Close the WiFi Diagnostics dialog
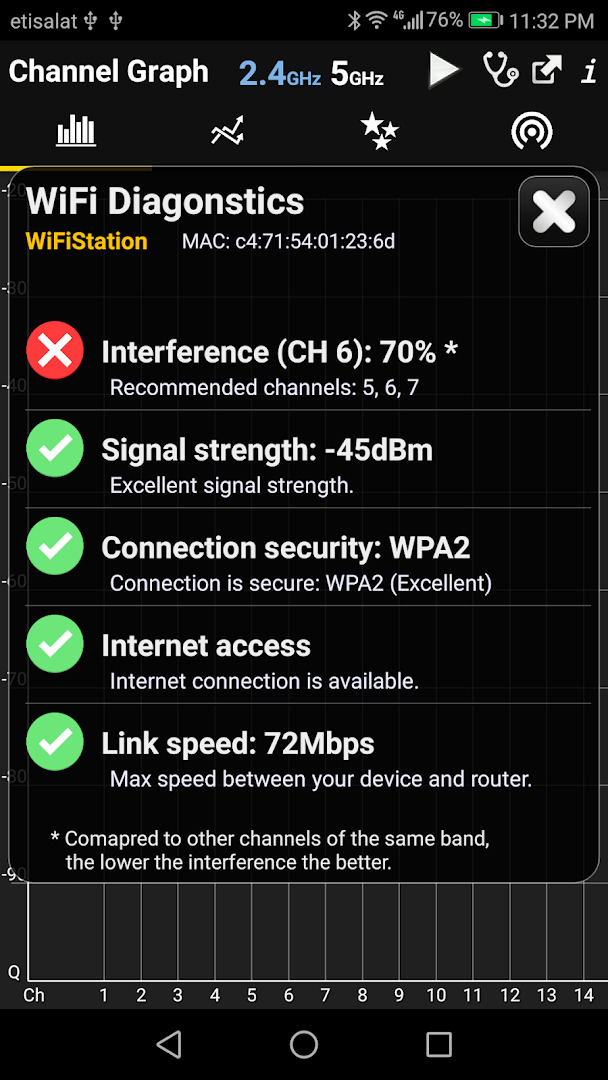This screenshot has height=1080, width=608. click(x=554, y=211)
